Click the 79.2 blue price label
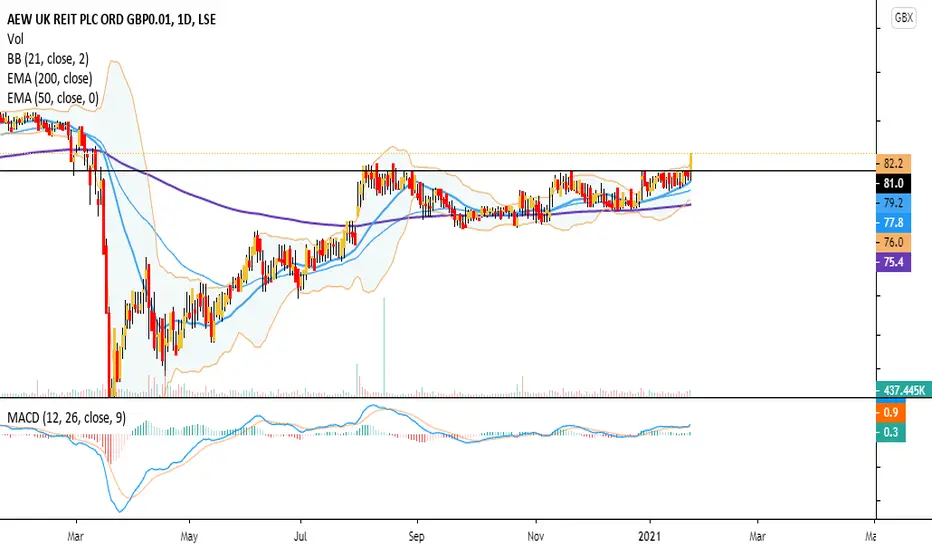Viewport: 932px width, 550px height. click(893, 203)
